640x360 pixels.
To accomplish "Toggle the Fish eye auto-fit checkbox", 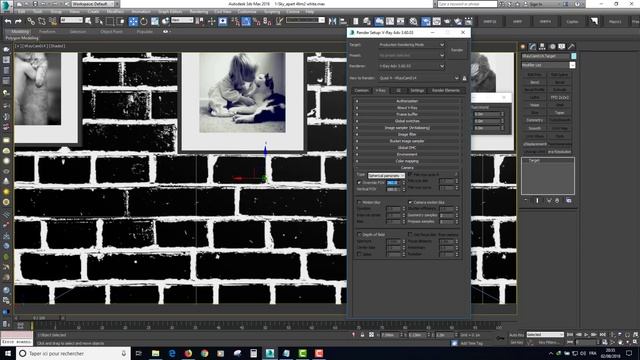I will [410, 174].
